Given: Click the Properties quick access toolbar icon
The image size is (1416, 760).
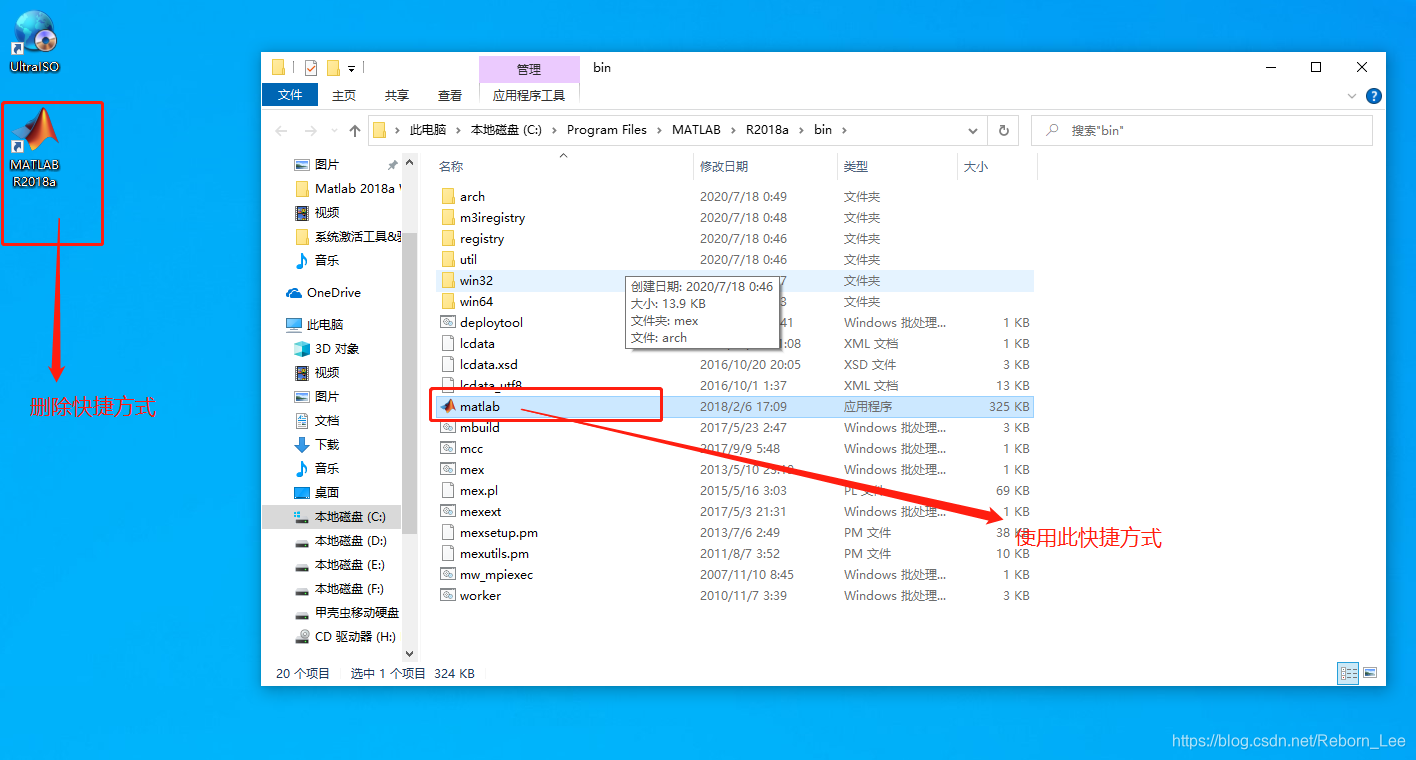Looking at the screenshot, I should tap(311, 68).
